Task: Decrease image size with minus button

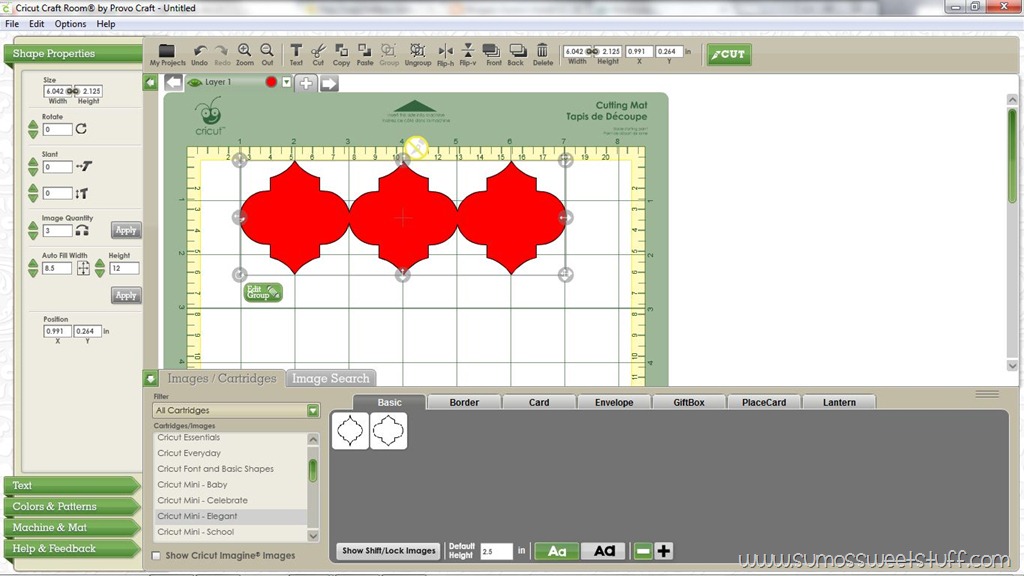Action: 643,551
